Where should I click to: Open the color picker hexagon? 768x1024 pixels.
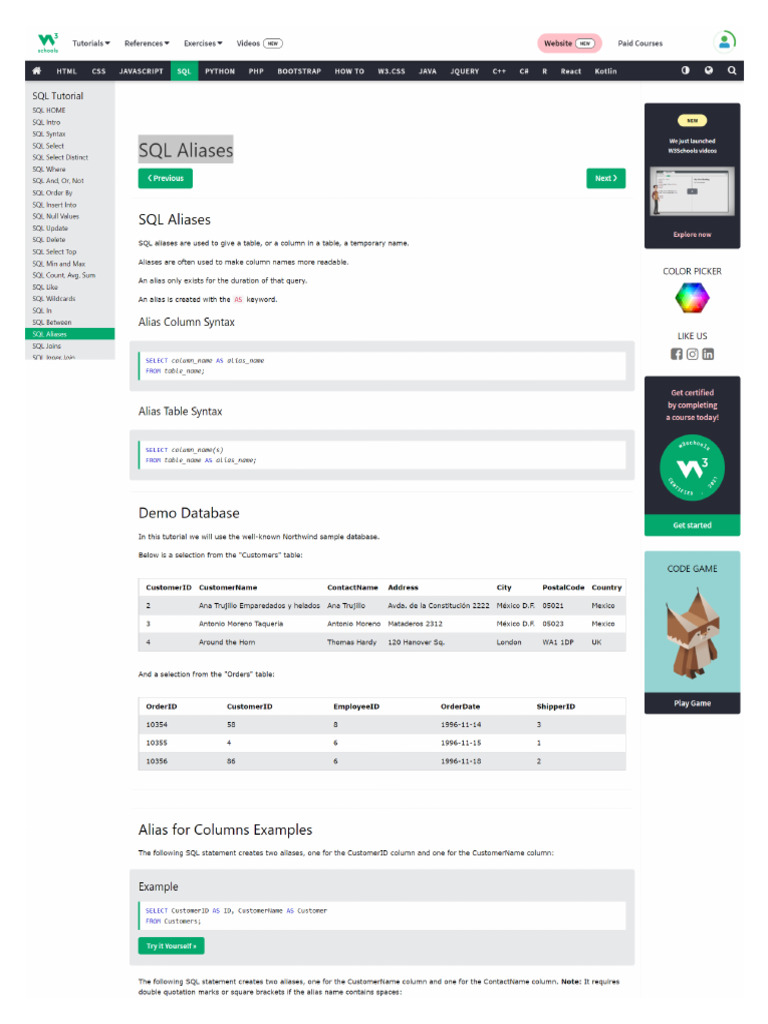click(x=692, y=298)
